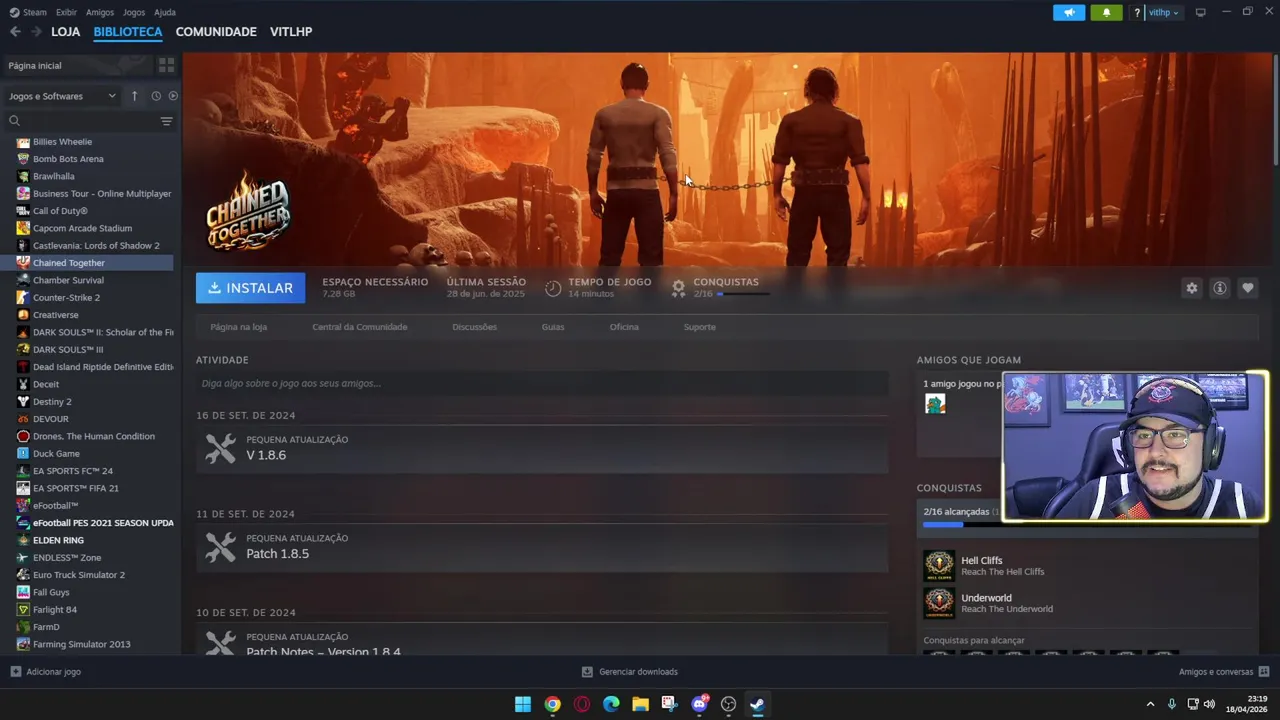Open the Suporte link
1280x720 pixels.
coord(700,327)
